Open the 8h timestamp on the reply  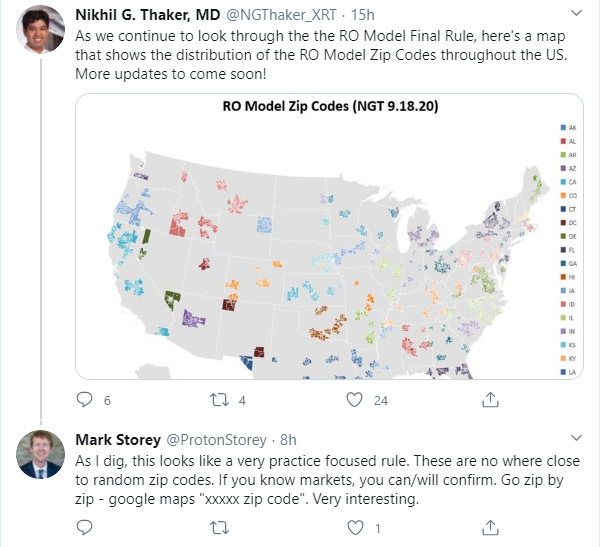click(x=287, y=439)
